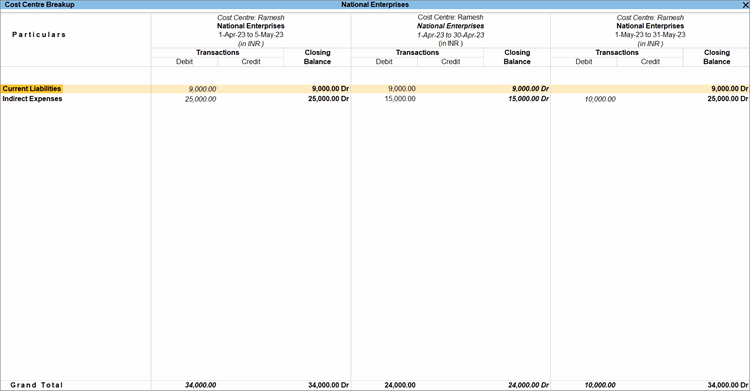The width and height of the screenshot is (750, 391).
Task: Close the Cost Centre Breakup report
Action: [x=745, y=4]
